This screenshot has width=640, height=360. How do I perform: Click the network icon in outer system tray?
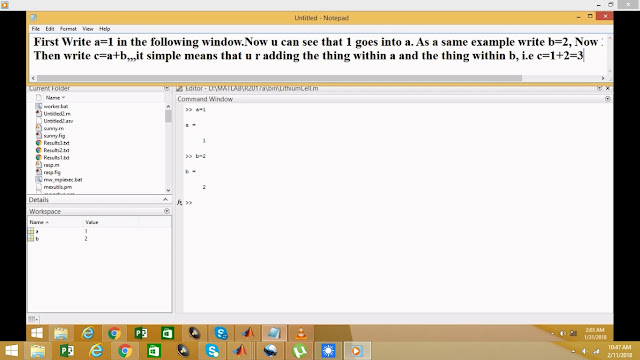point(596,351)
